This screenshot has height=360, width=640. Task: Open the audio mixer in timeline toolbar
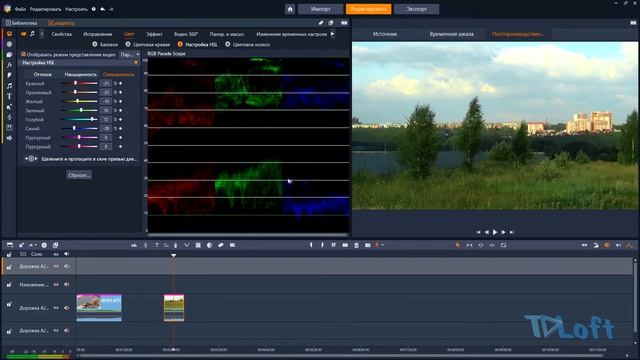[x=134, y=245]
